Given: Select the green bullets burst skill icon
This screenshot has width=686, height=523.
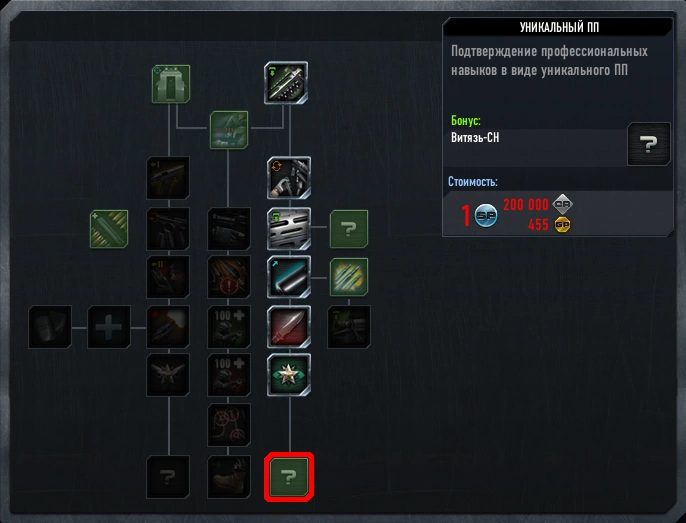Looking at the screenshot, I should (x=349, y=277).
